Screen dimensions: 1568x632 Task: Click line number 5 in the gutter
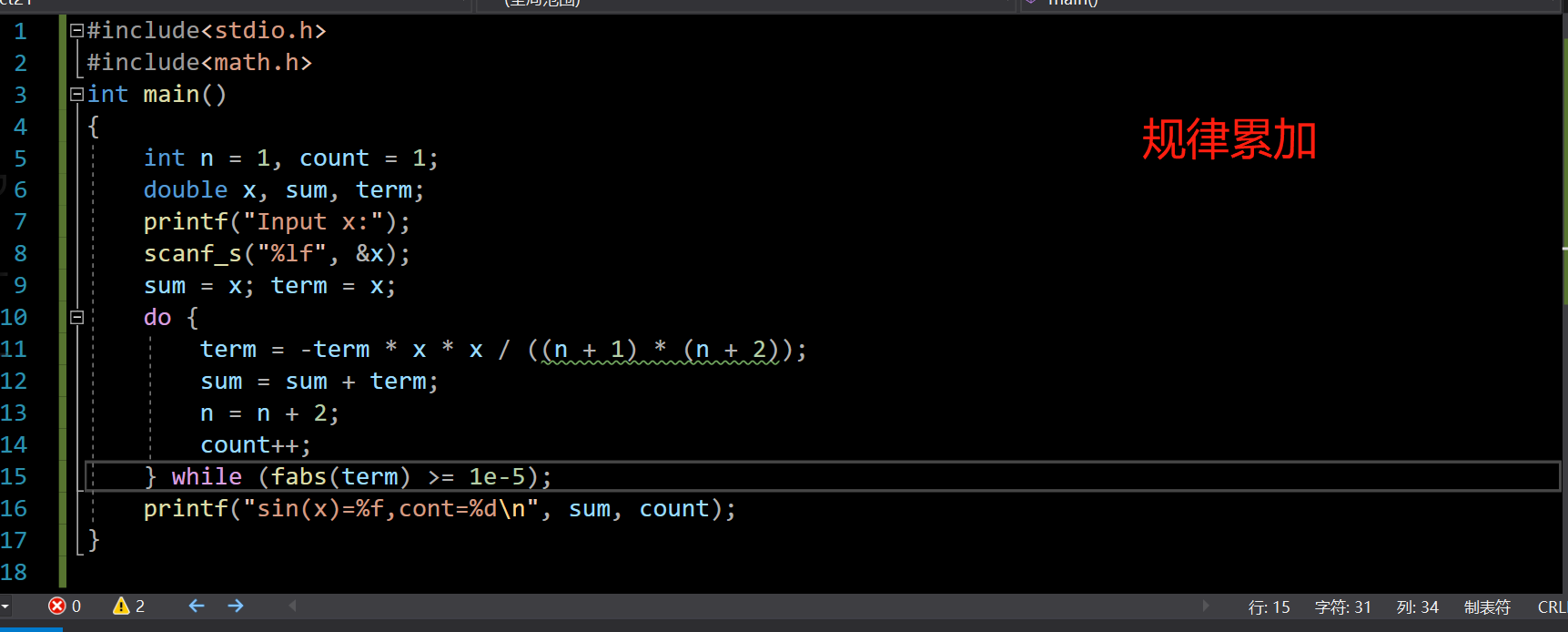coord(20,159)
